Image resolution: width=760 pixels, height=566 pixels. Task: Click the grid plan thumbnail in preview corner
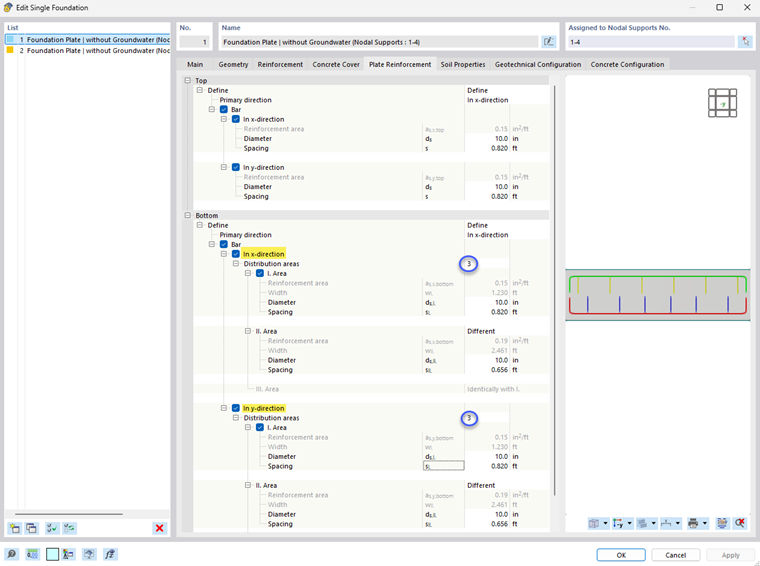(x=722, y=103)
